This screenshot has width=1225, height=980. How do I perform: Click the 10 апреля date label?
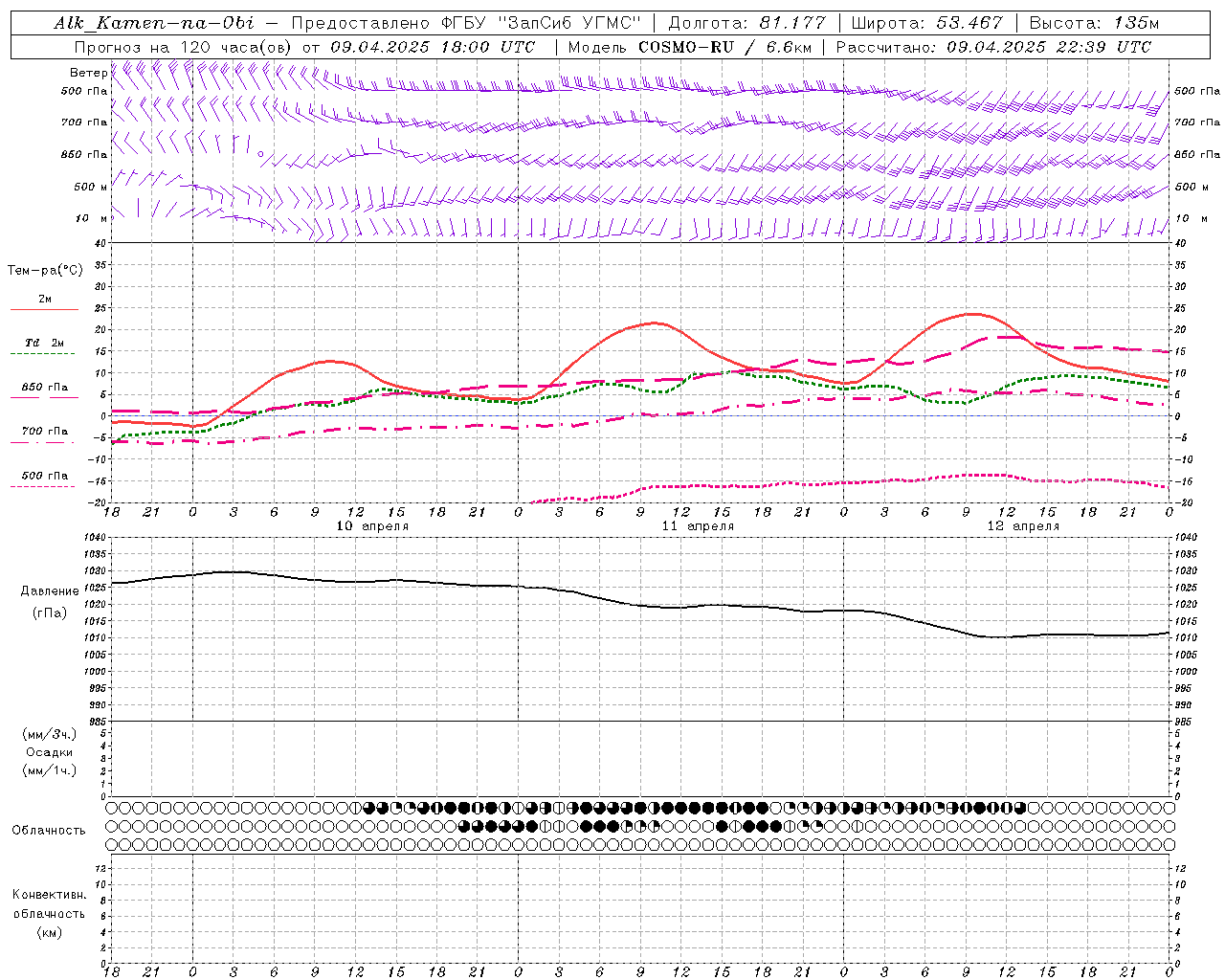pyautogui.click(x=372, y=526)
